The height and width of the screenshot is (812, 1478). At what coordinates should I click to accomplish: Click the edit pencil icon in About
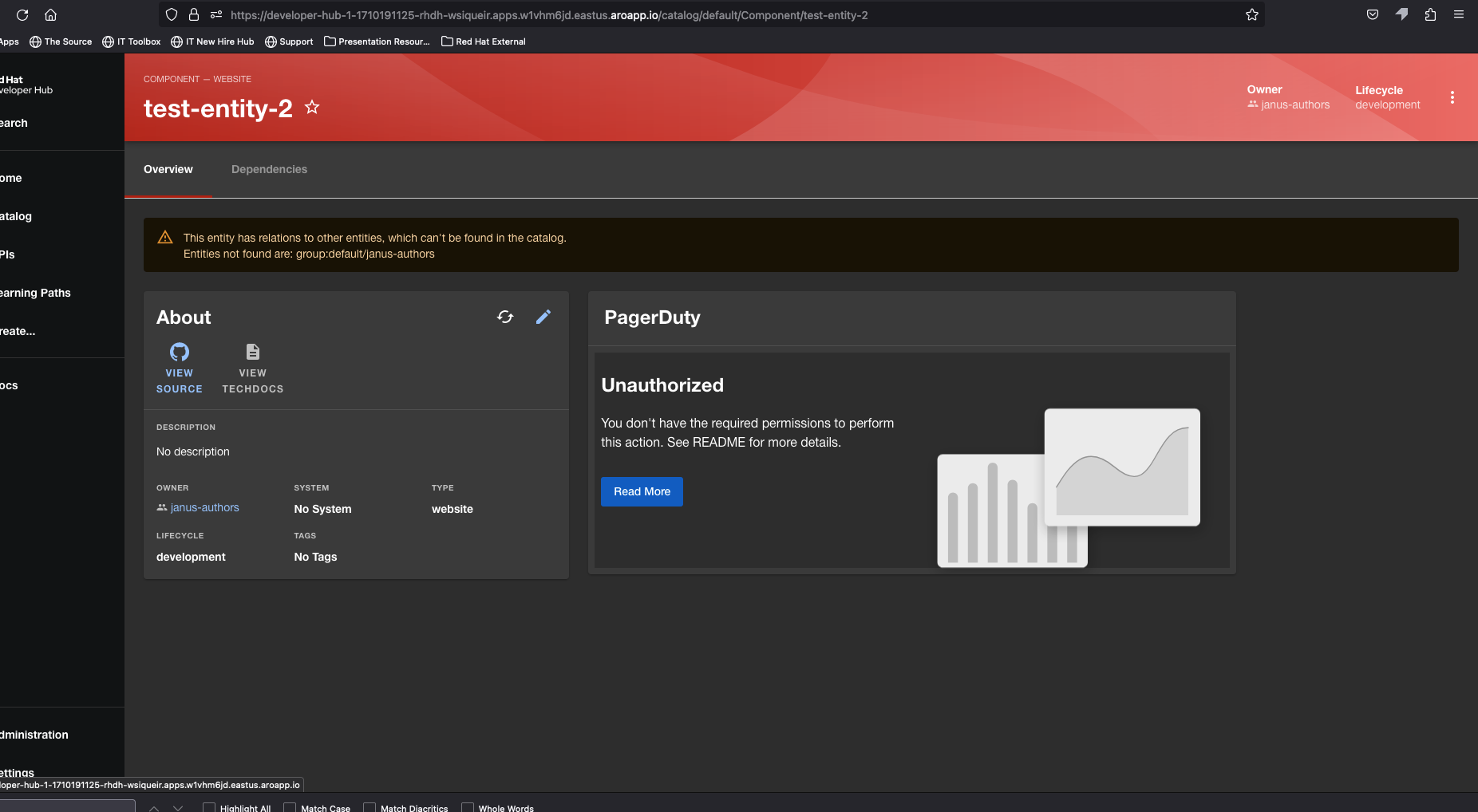click(x=543, y=317)
